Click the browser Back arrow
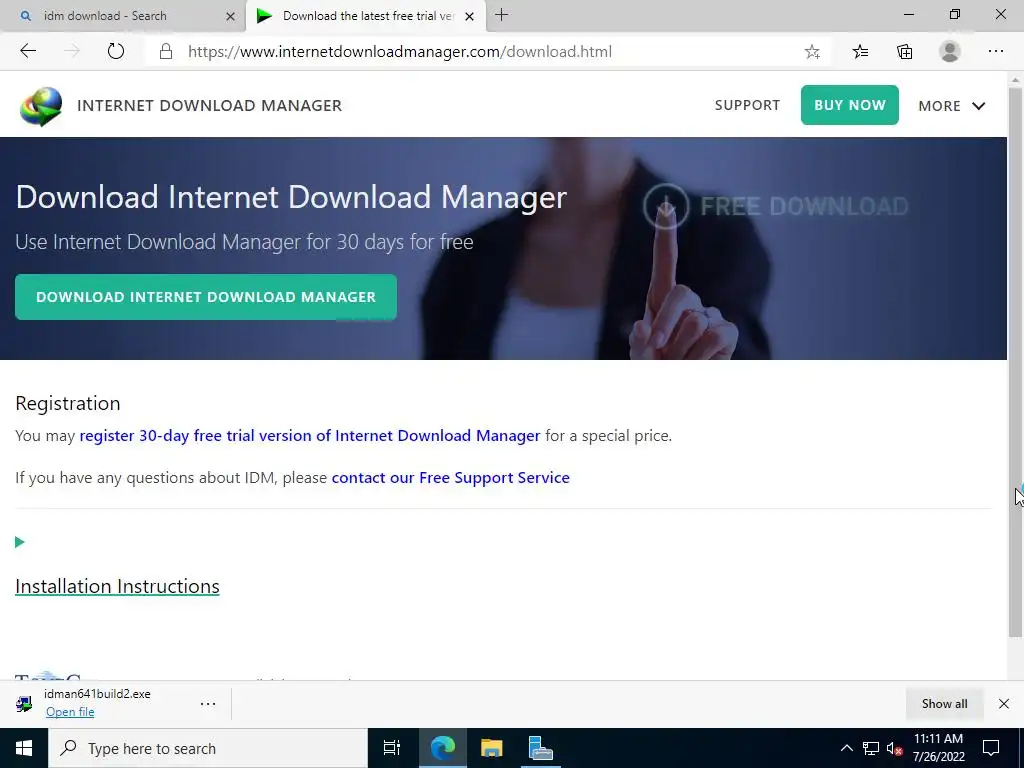The image size is (1024, 768). coord(28,51)
